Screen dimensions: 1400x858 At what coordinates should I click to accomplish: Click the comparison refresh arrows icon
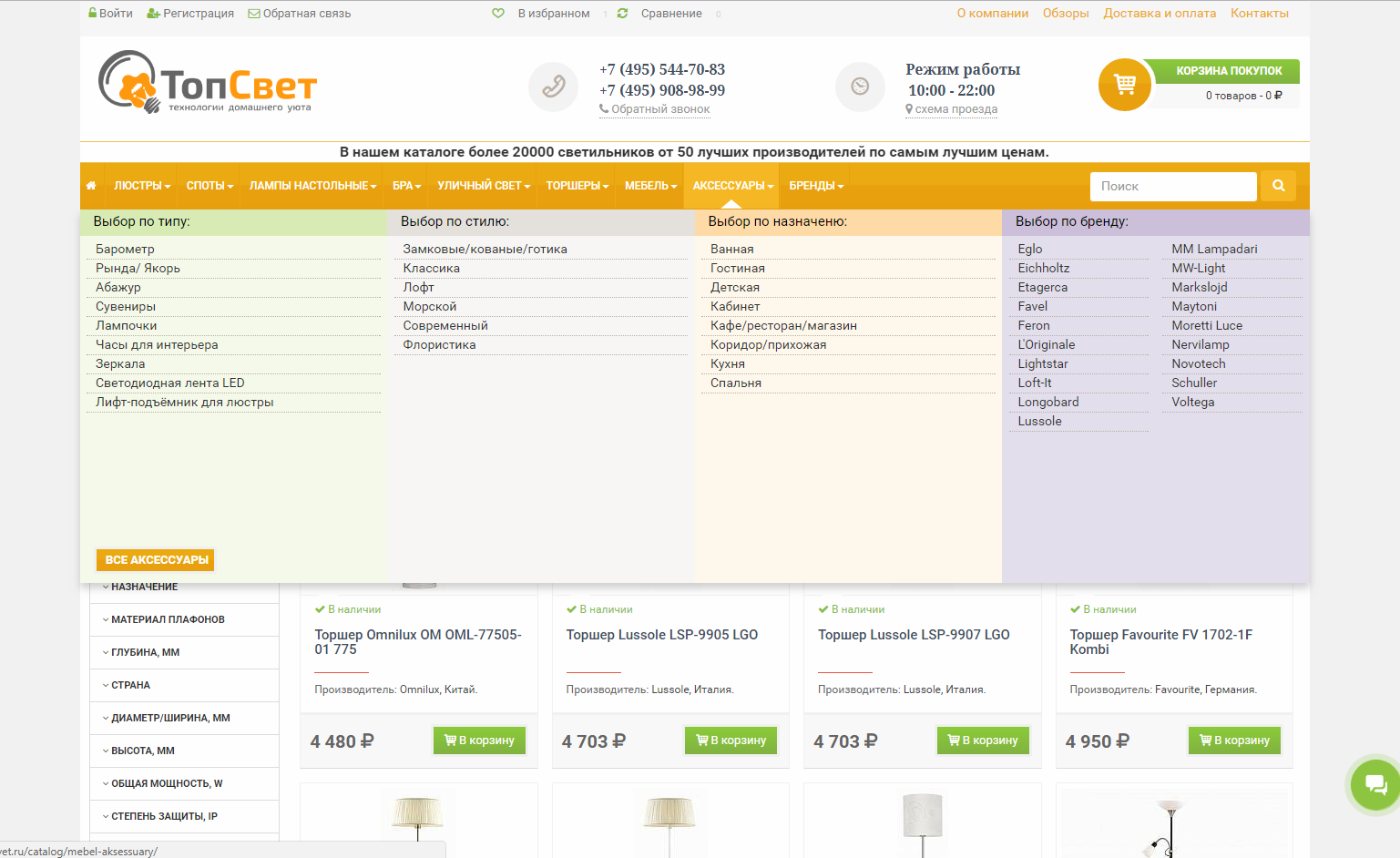(x=622, y=14)
